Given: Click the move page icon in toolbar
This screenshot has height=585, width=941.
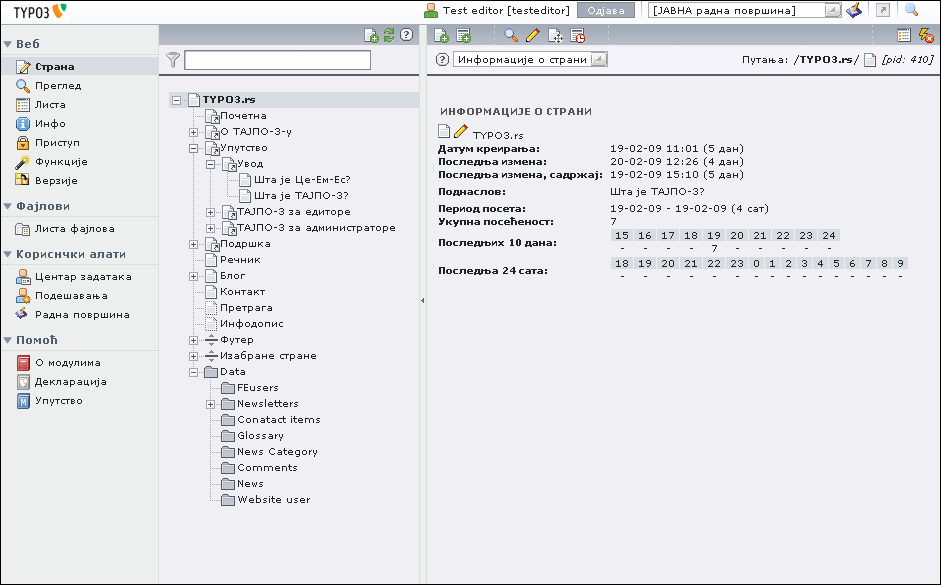Looking at the screenshot, I should point(555,36).
